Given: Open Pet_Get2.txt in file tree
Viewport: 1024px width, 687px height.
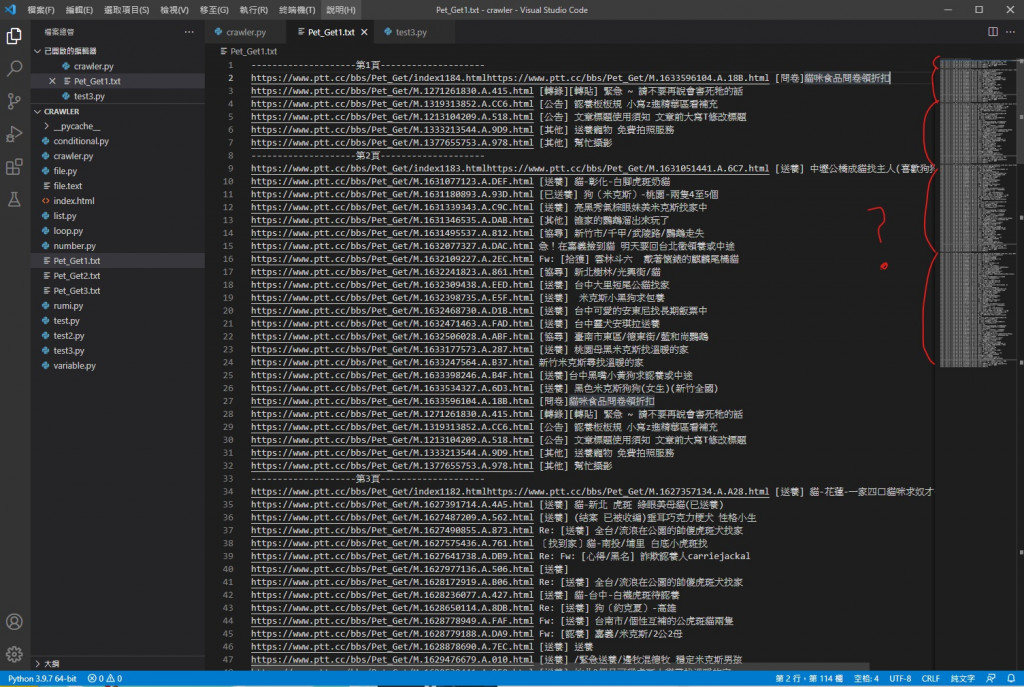Looking at the screenshot, I should point(76,276).
